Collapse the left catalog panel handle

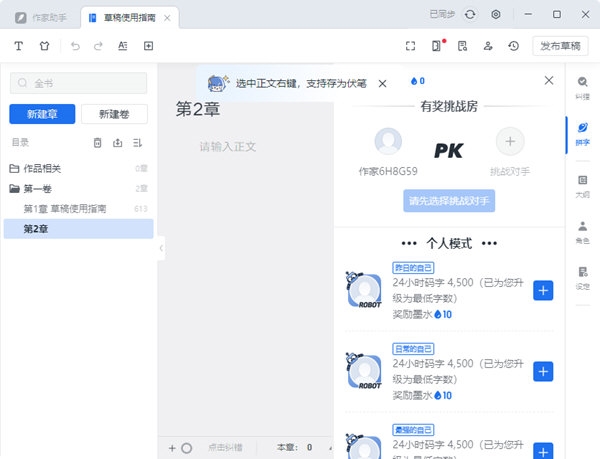point(161,248)
